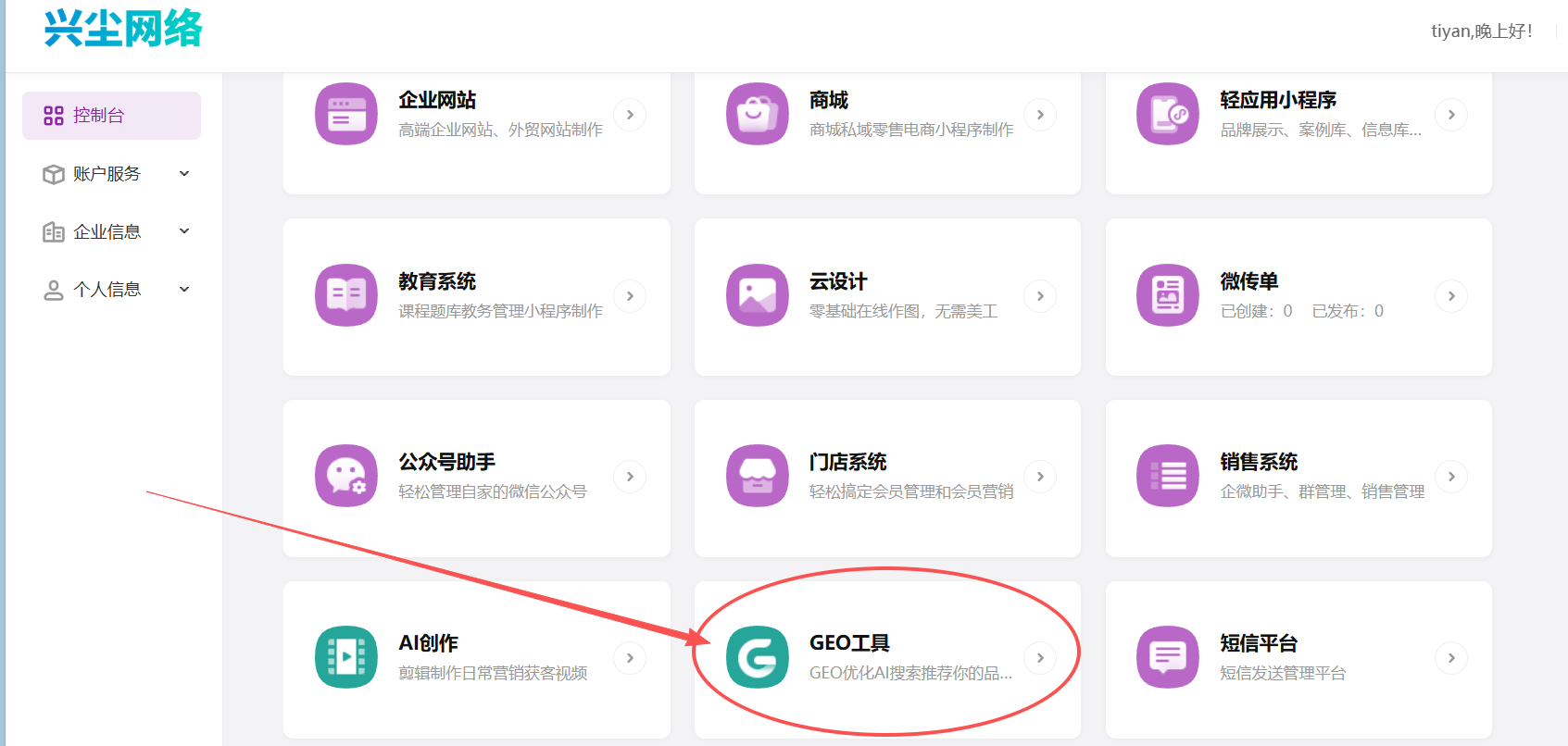Click the 轻应用小程序 card title
Screen dimensions: 1568x746
point(1278,100)
